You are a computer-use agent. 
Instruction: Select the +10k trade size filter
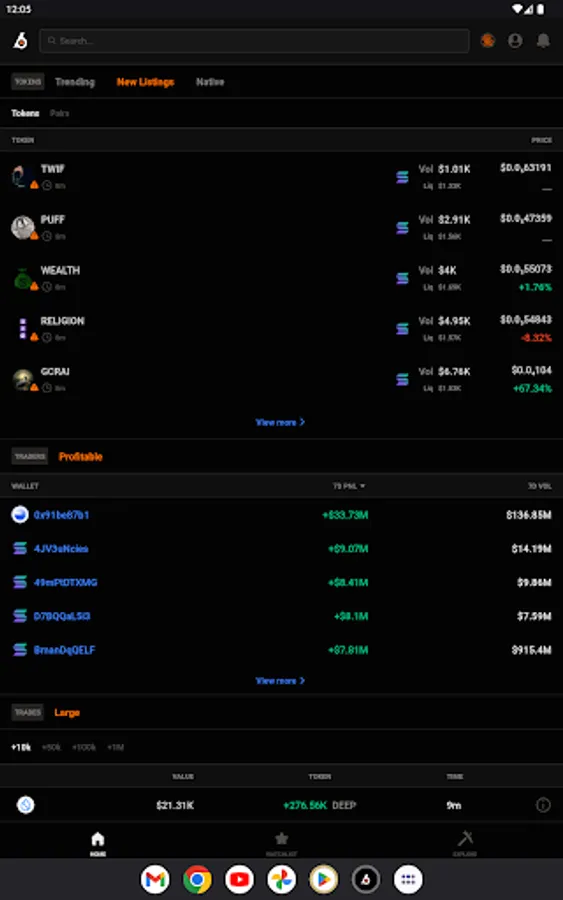pyautogui.click(x=21, y=747)
